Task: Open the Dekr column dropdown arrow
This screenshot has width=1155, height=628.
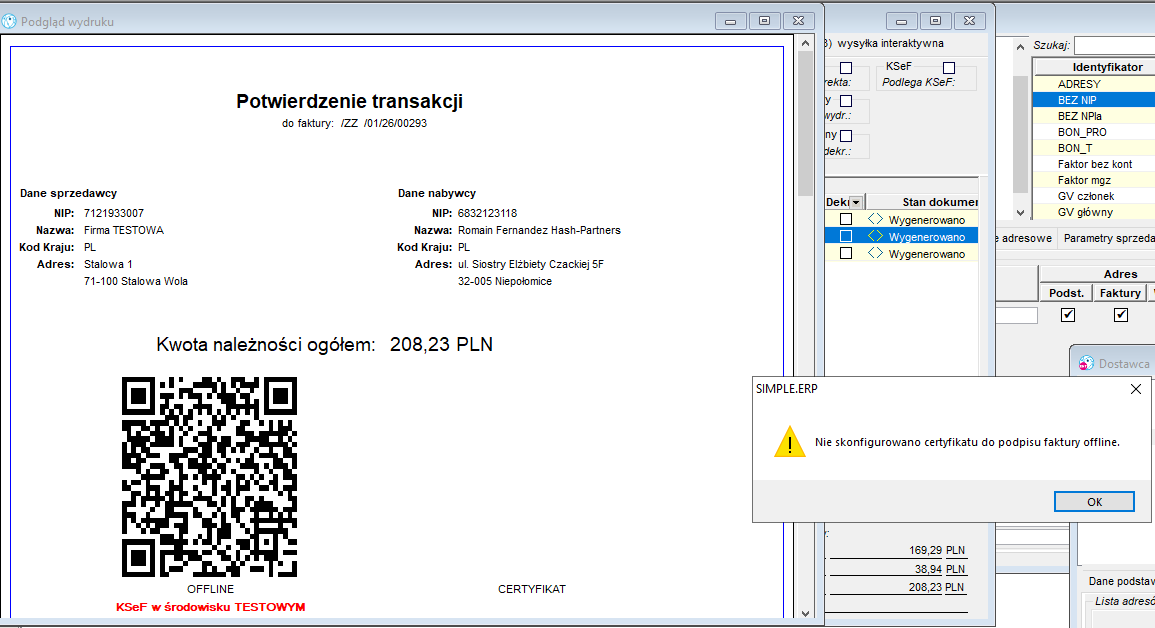Action: (x=856, y=202)
